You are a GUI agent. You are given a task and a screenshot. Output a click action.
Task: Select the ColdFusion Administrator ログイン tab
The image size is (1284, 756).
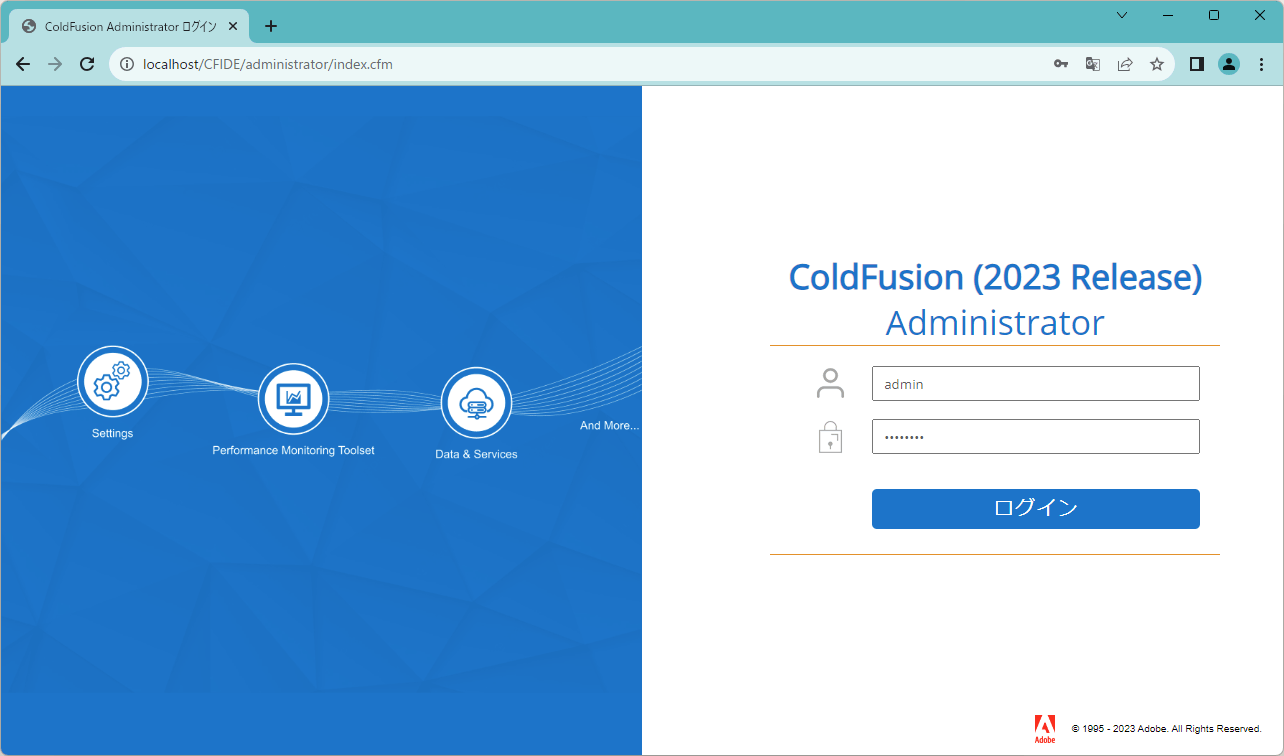[130, 26]
